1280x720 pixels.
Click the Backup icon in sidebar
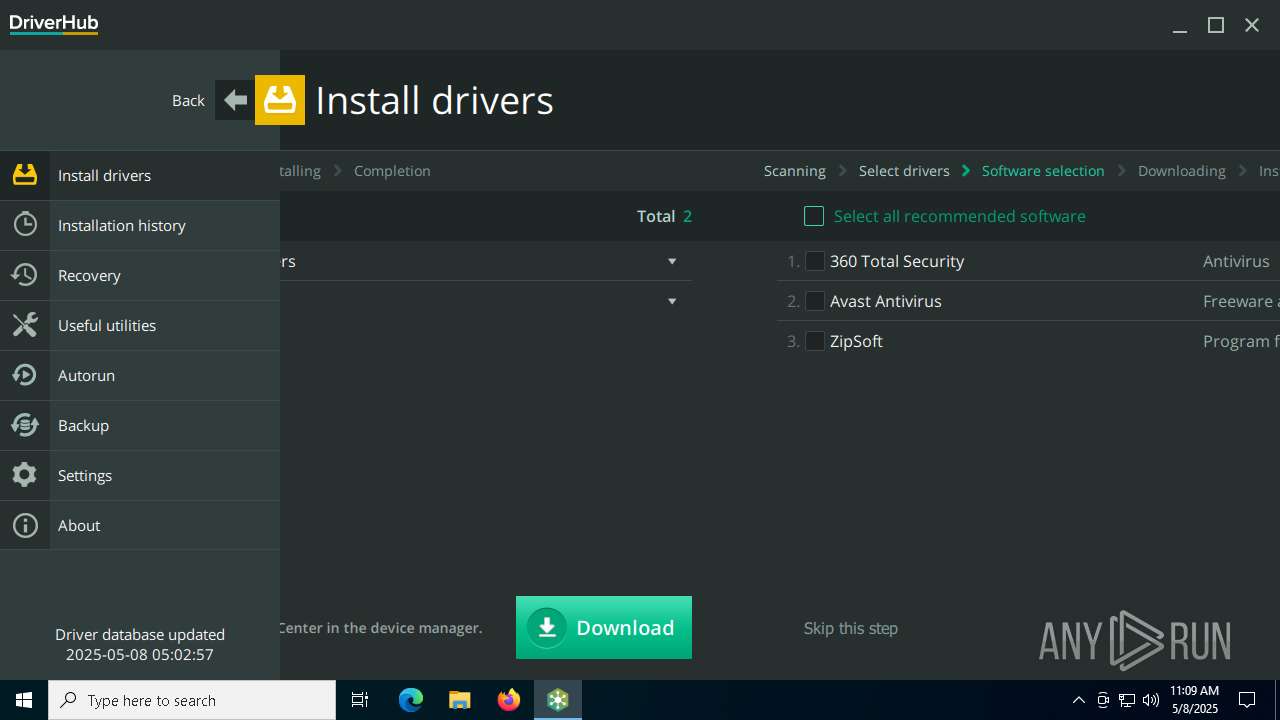(25, 425)
